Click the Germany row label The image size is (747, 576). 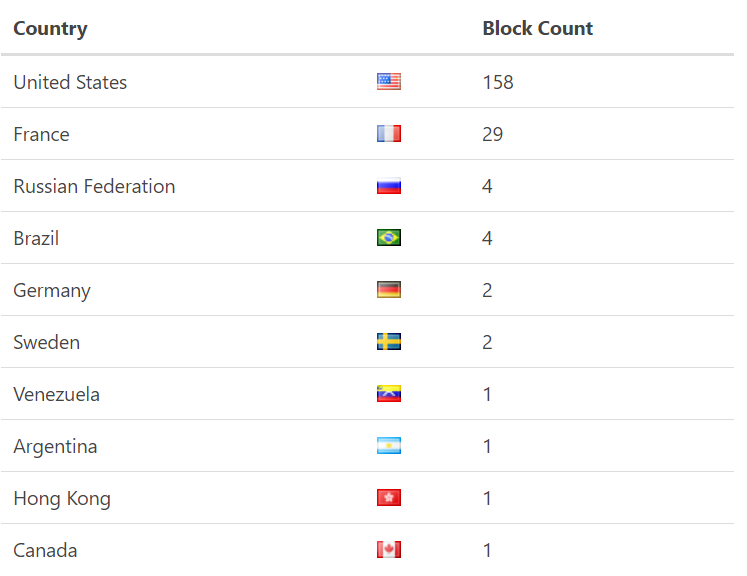(x=52, y=290)
